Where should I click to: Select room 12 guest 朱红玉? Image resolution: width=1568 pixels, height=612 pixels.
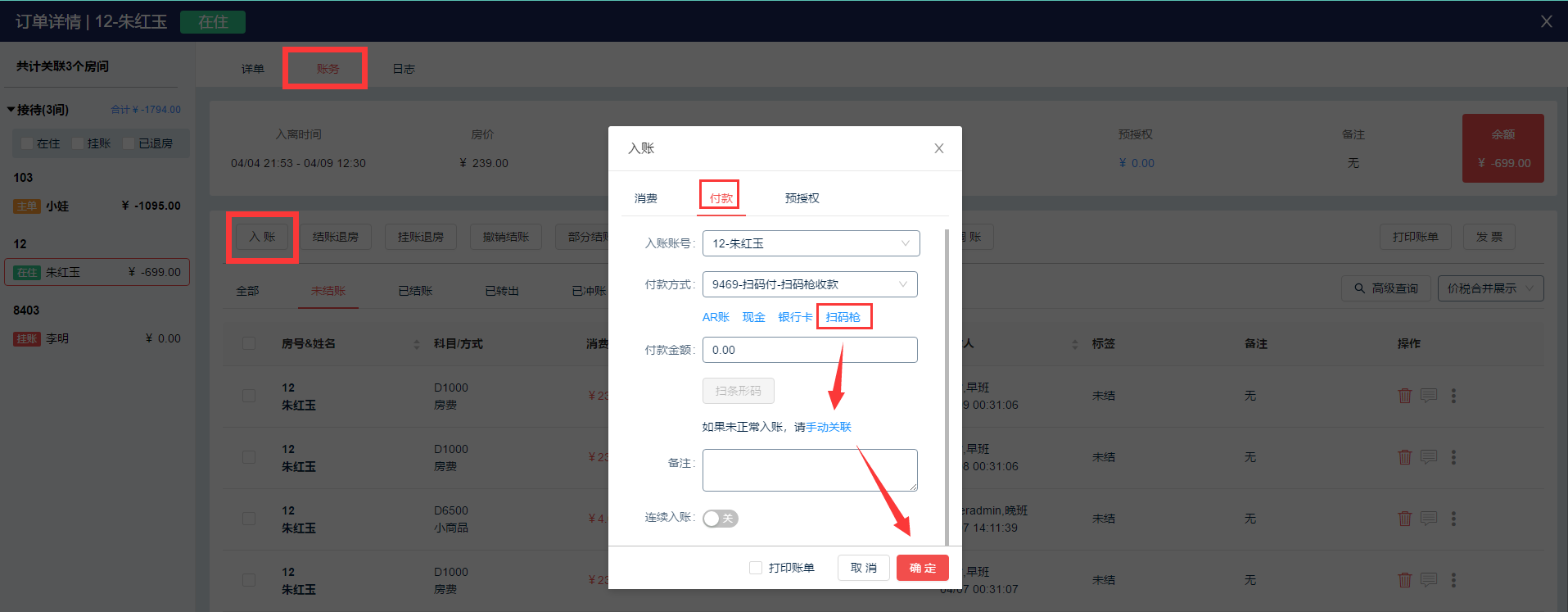click(97, 272)
